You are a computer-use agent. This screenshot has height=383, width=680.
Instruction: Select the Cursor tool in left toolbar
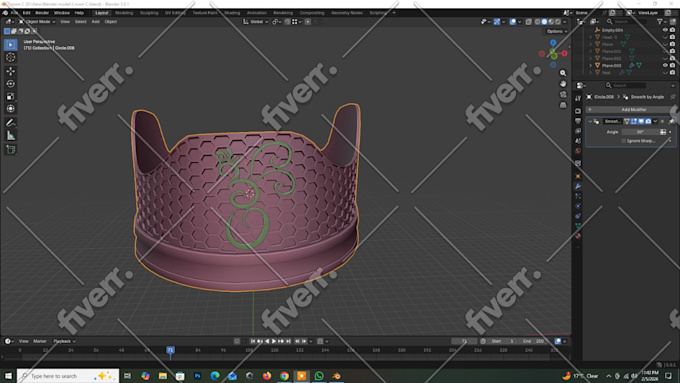click(x=11, y=57)
